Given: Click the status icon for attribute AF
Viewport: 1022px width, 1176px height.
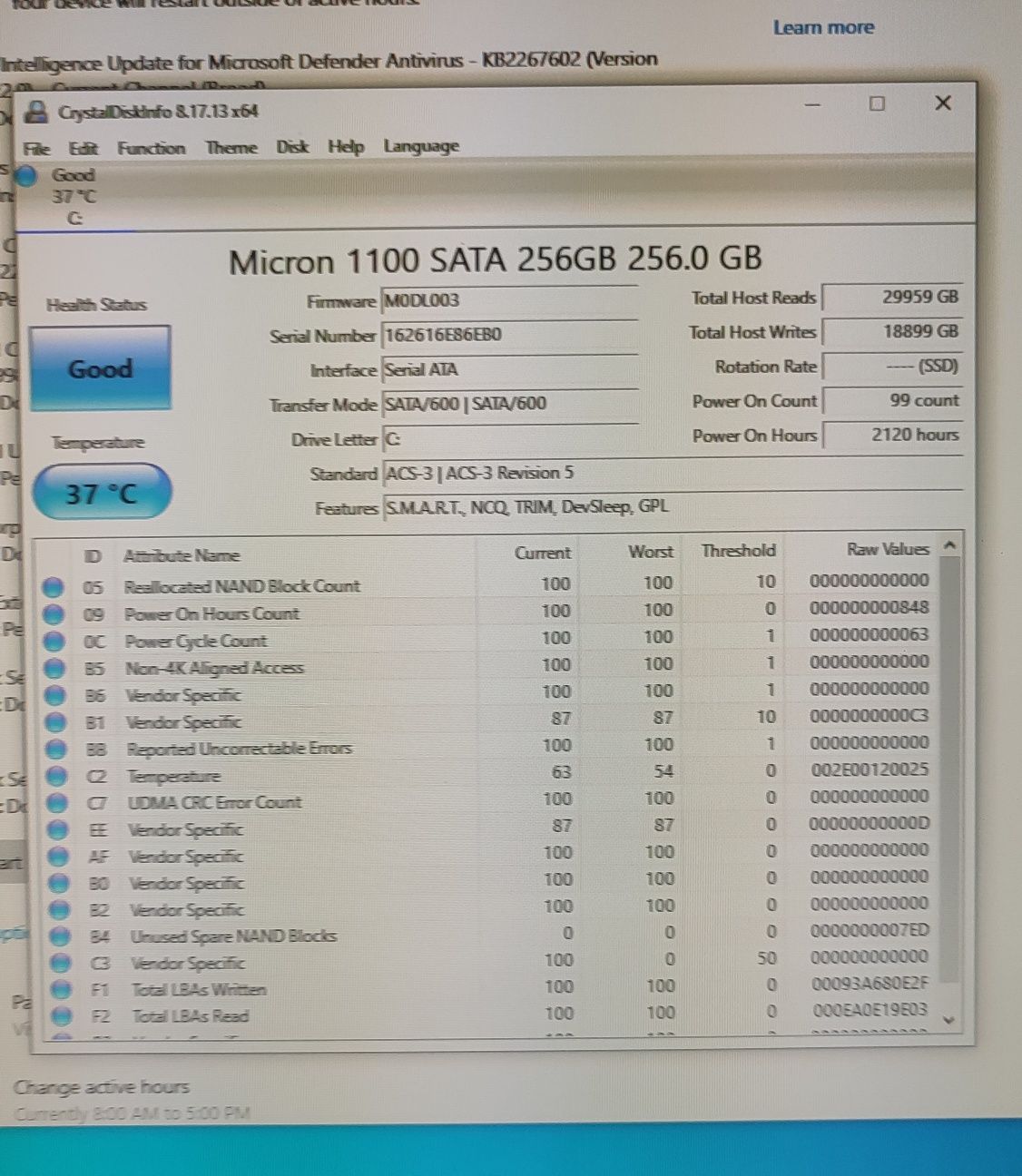Looking at the screenshot, I should click(58, 857).
